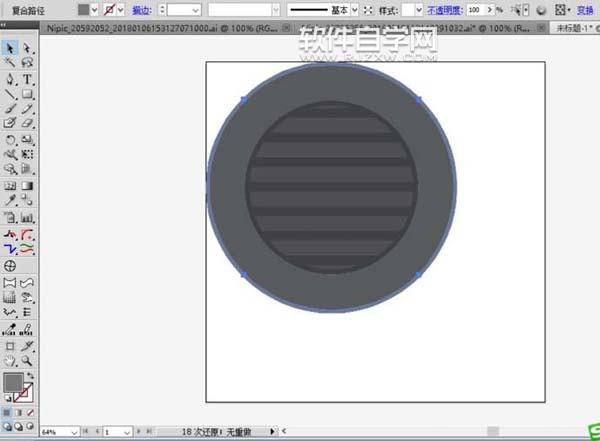The image size is (600, 441).
Task: Reset to default fill and stroke
Action: click(7, 399)
